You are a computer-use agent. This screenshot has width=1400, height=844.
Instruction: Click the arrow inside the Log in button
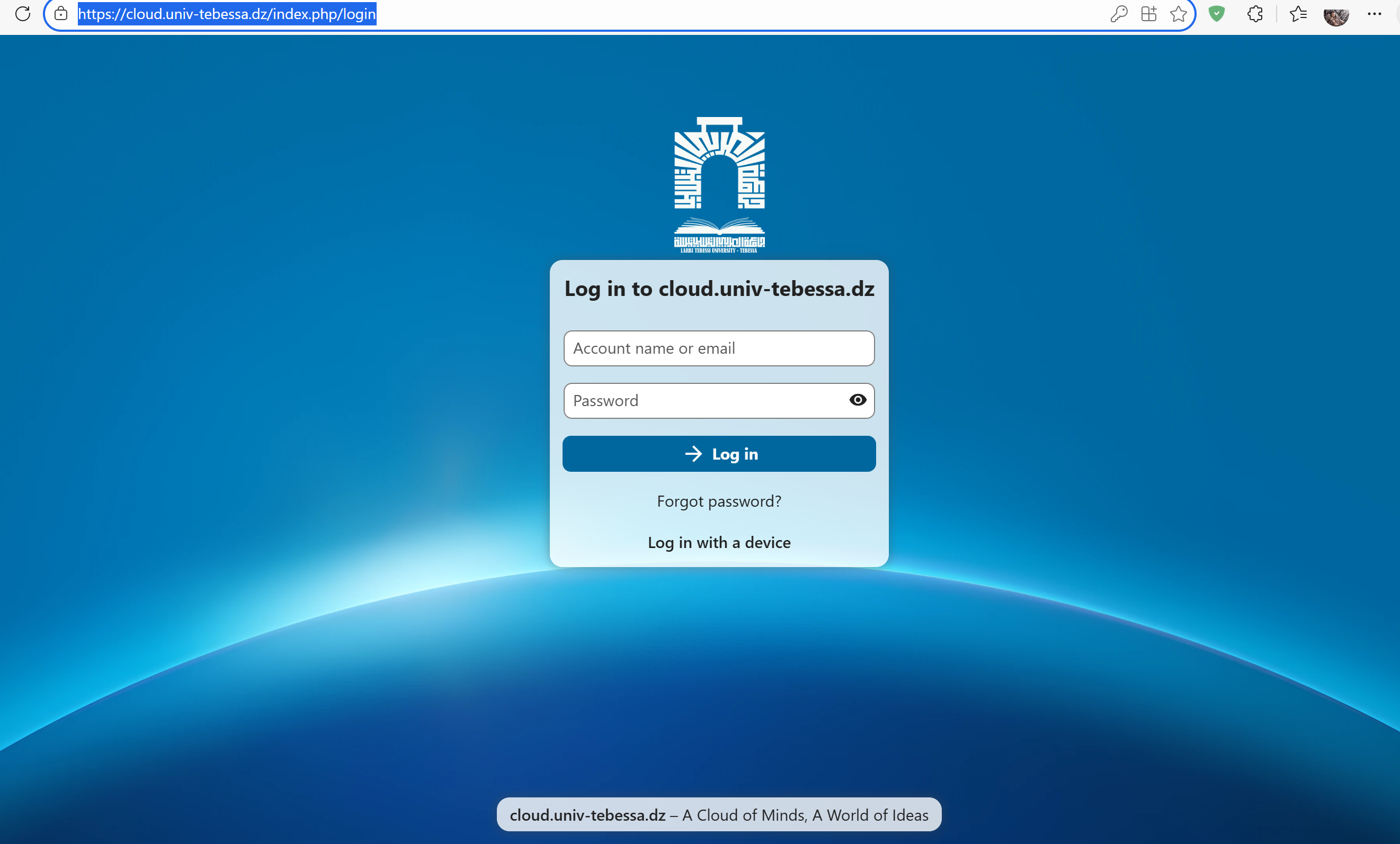point(694,454)
